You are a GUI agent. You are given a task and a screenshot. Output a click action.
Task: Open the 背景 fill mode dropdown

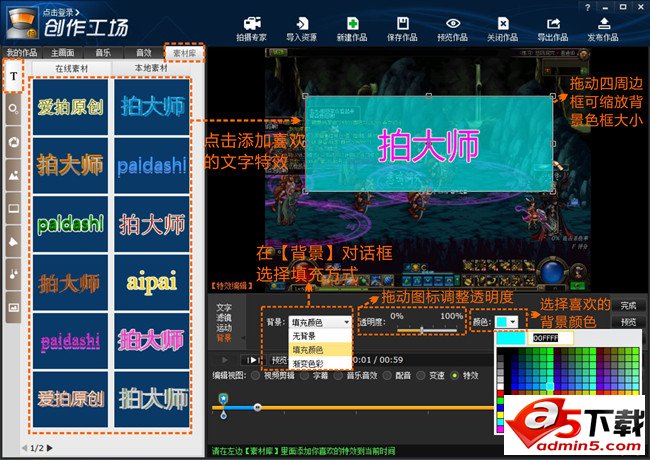320,322
